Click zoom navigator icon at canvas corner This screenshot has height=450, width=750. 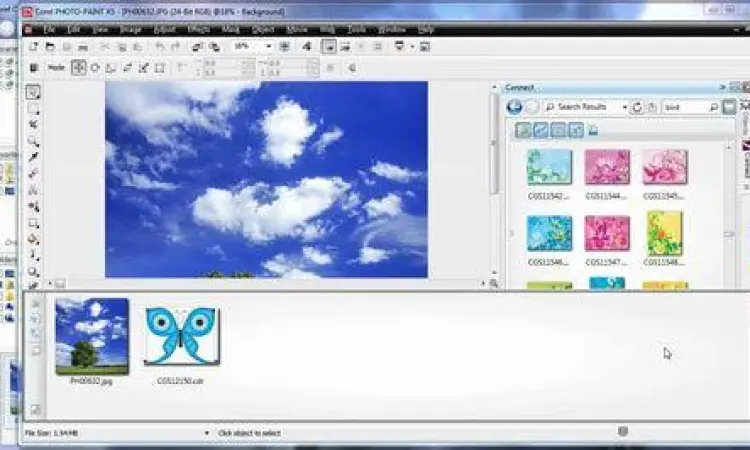494,284
